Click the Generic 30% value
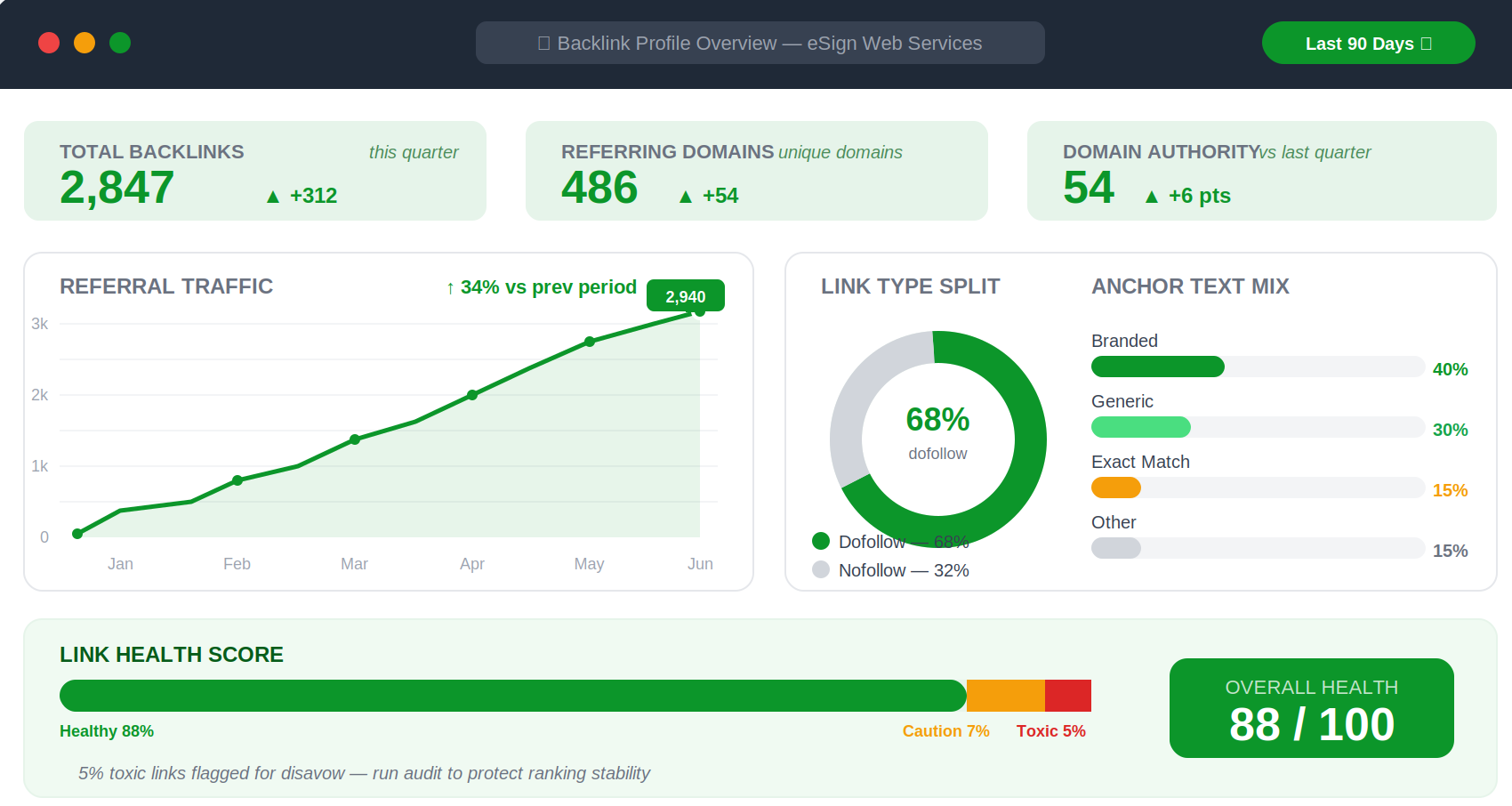This screenshot has width=1512, height=806. pos(1450,430)
